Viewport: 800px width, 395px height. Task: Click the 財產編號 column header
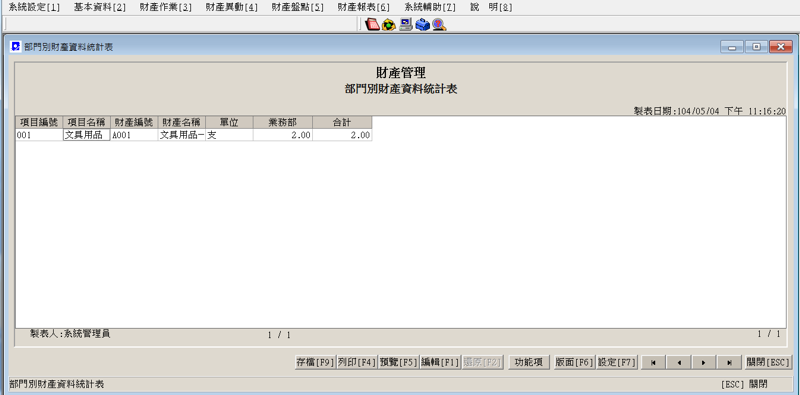click(x=134, y=122)
